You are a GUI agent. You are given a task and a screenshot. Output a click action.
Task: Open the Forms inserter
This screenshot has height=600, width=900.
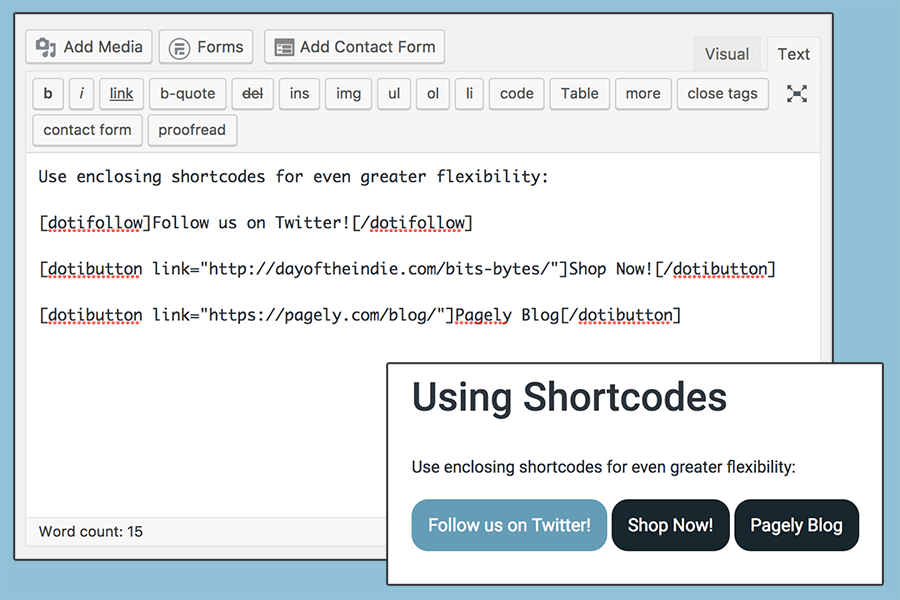(x=207, y=47)
